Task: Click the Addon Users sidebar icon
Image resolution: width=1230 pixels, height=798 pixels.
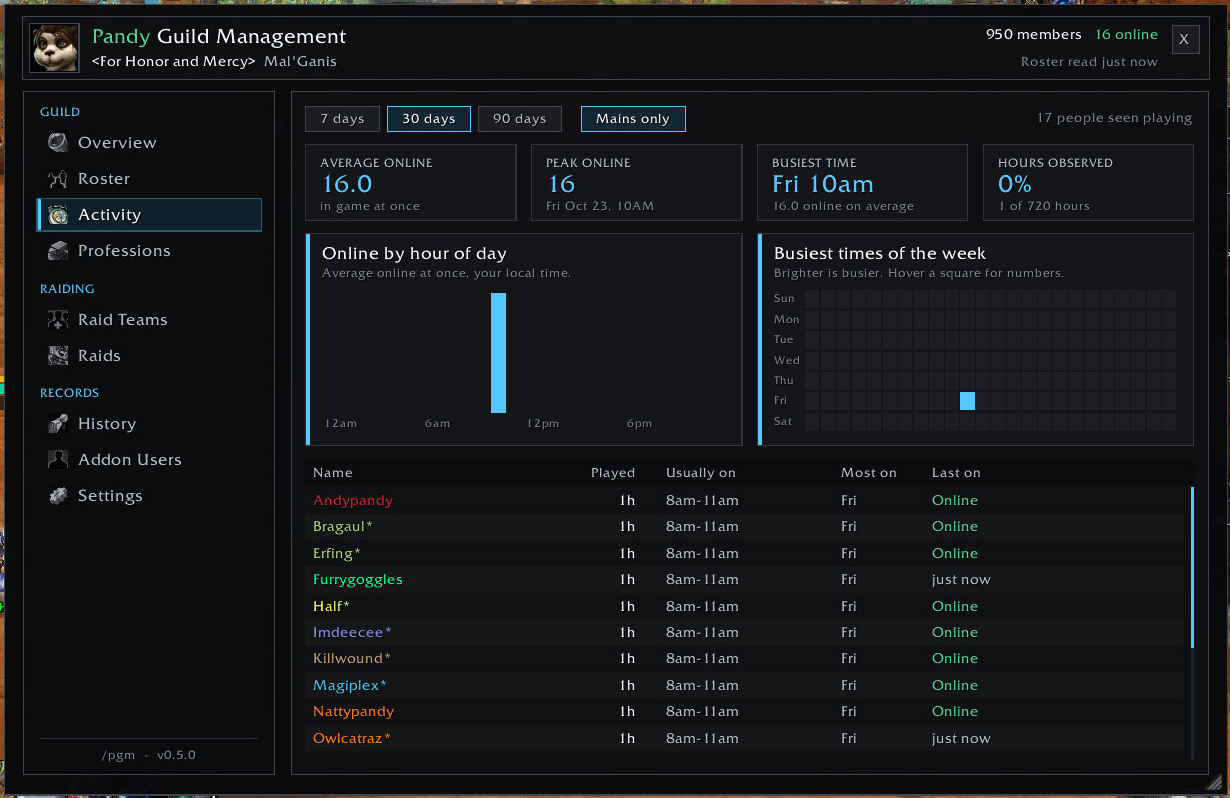Action: coord(59,459)
